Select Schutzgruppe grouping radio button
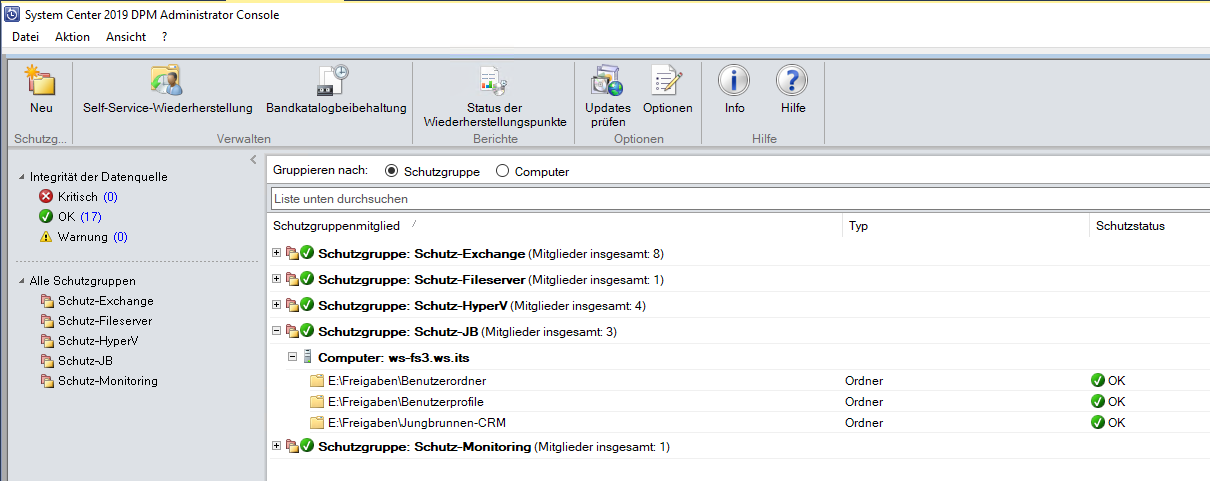 [391, 171]
